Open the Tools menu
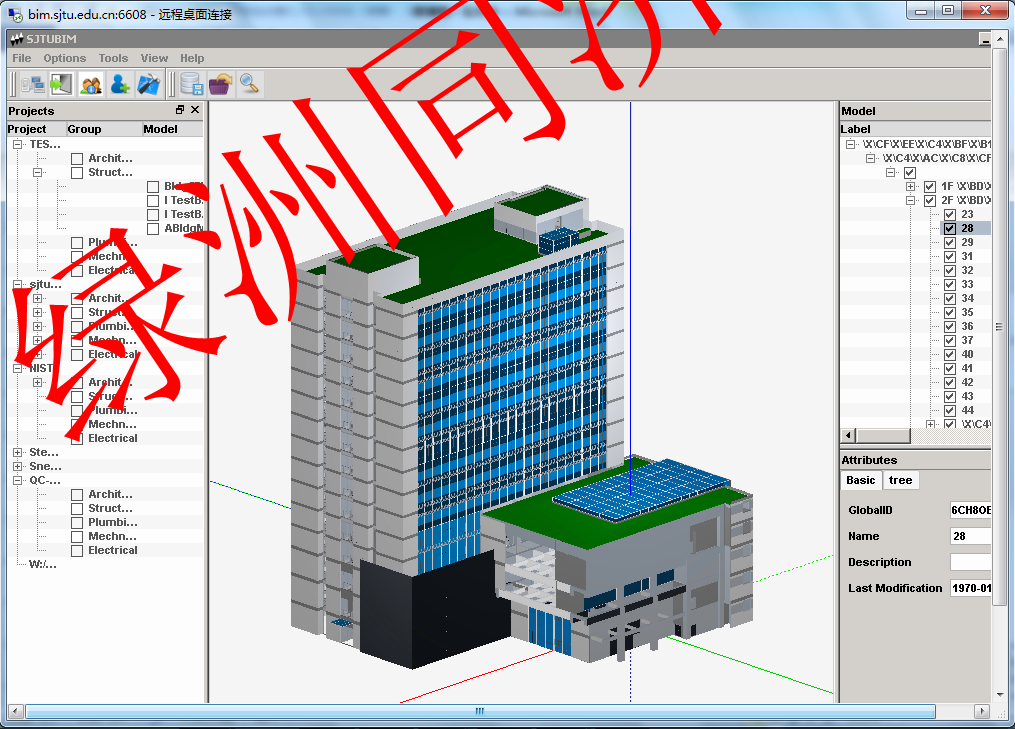This screenshot has height=729, width=1015. (x=113, y=58)
